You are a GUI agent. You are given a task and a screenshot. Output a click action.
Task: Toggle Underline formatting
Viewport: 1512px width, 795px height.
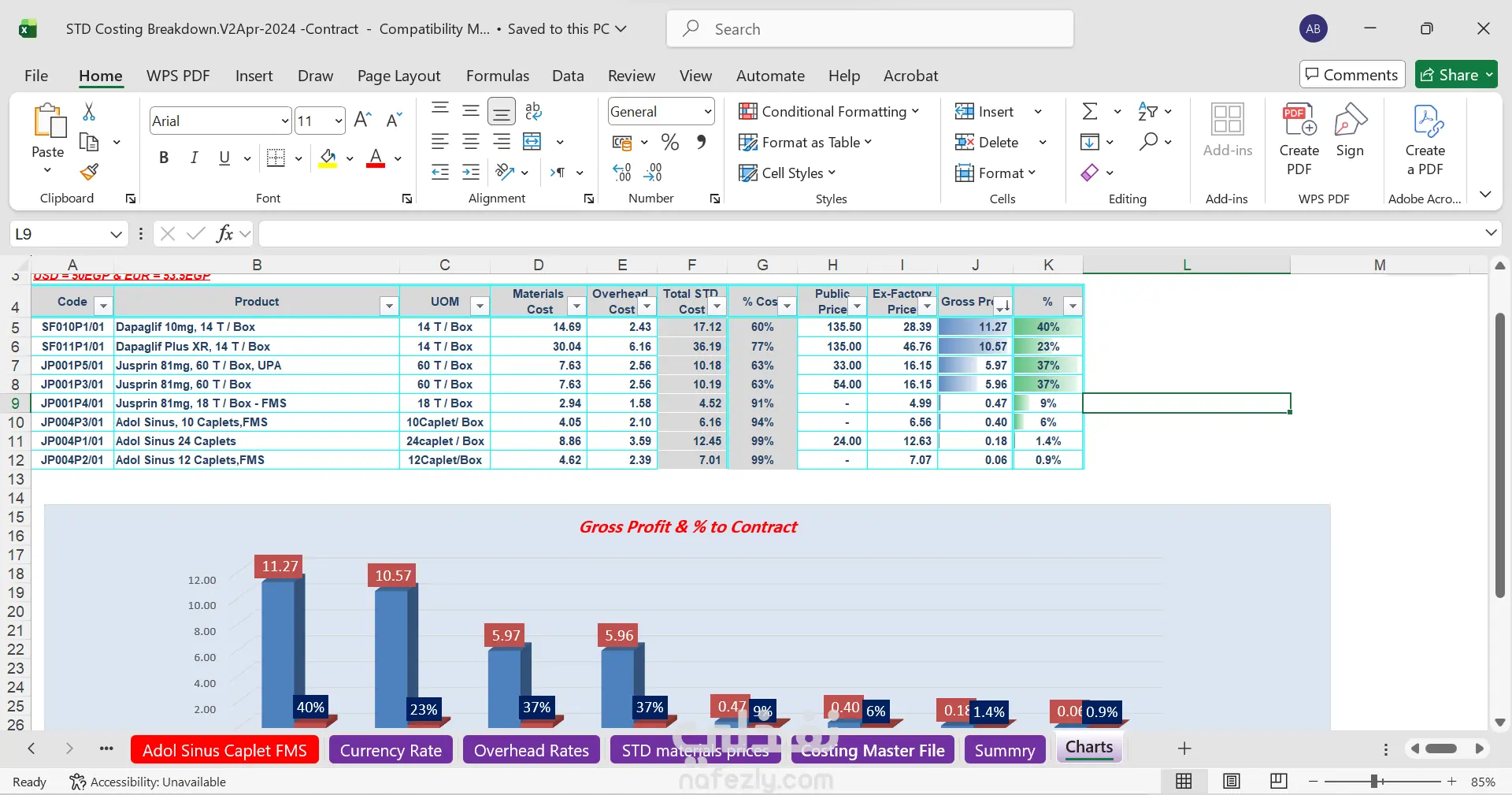pos(224,158)
